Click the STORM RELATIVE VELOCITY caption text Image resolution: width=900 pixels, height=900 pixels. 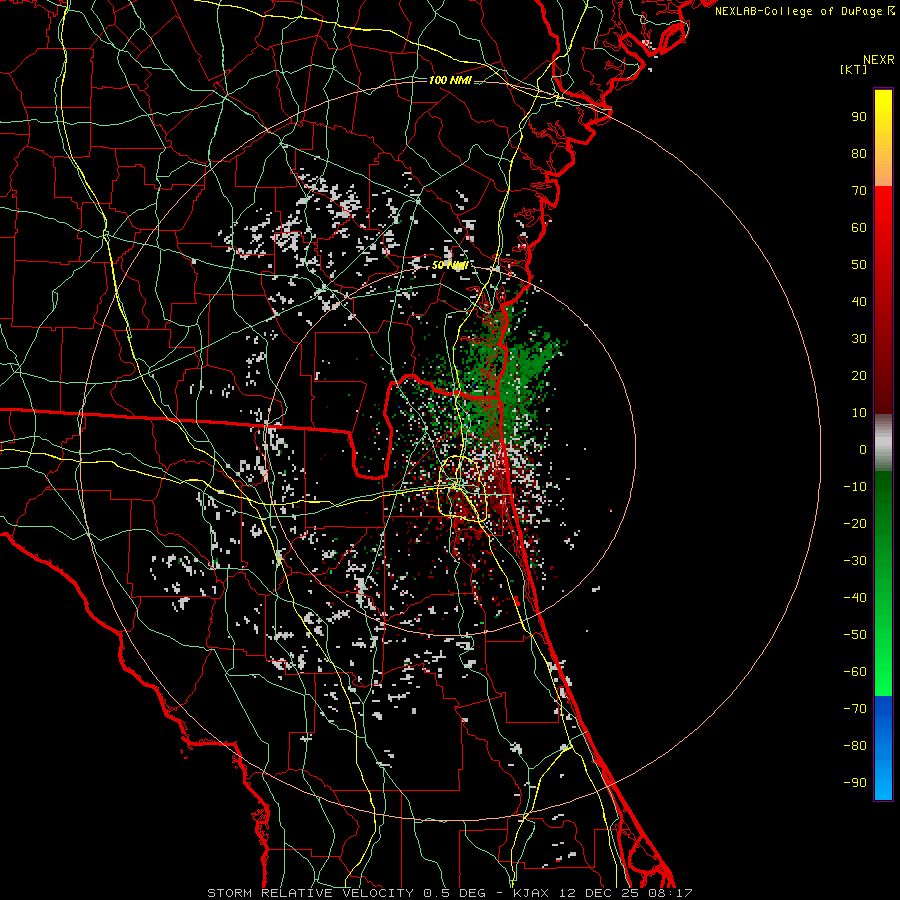tap(310, 893)
